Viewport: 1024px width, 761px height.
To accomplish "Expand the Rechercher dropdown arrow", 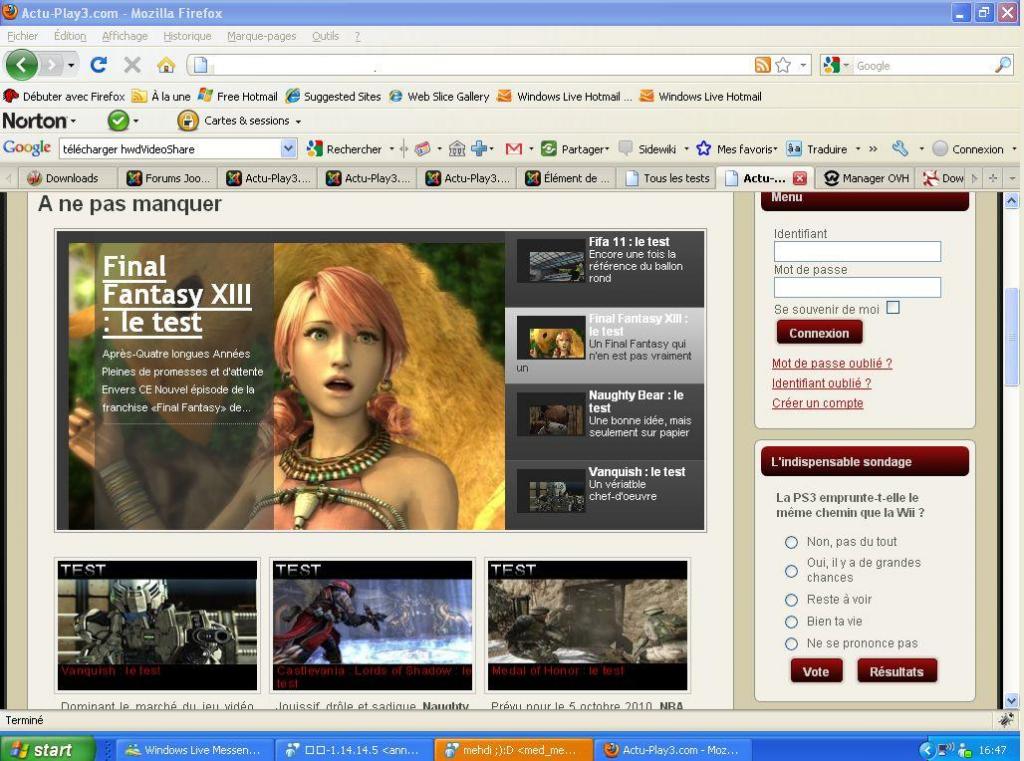I will click(x=392, y=150).
